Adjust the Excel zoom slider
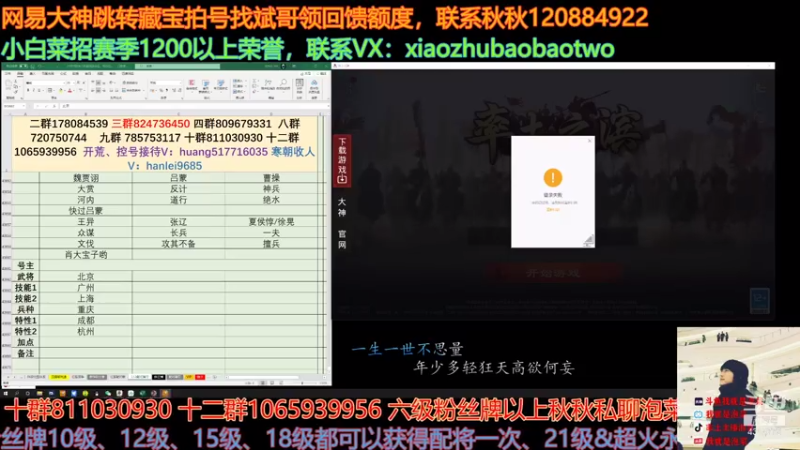Screen dimensions: 800x450 (303, 383)
